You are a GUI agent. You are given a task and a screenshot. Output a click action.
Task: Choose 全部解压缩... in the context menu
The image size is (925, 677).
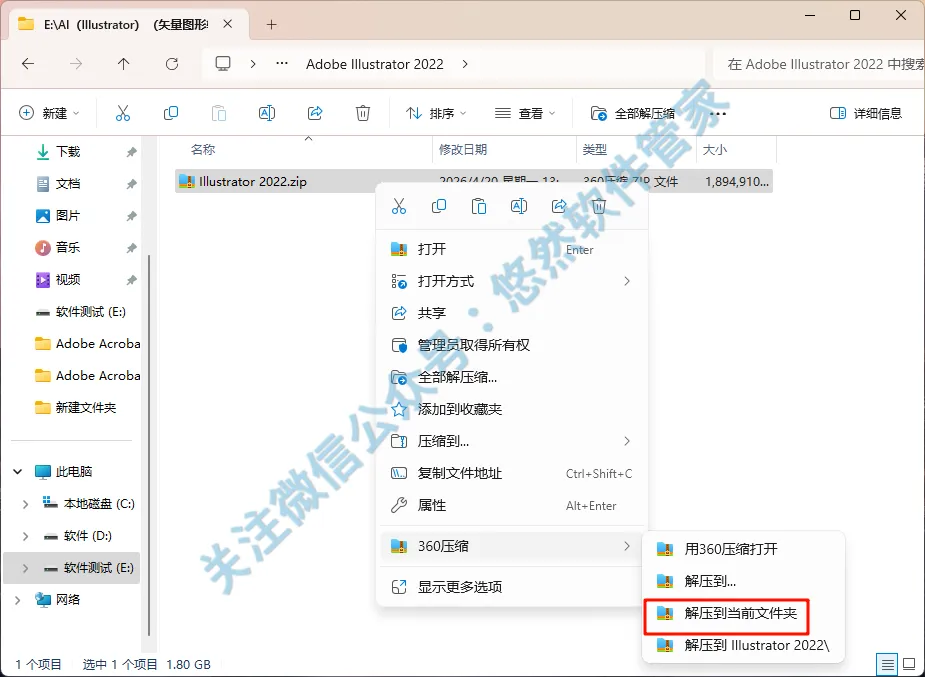click(512, 377)
